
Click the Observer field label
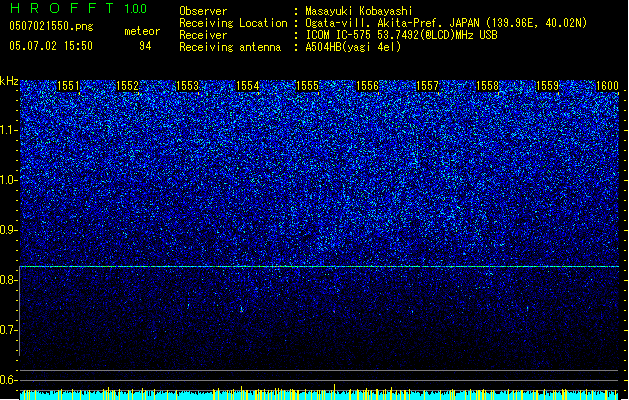(203, 11)
